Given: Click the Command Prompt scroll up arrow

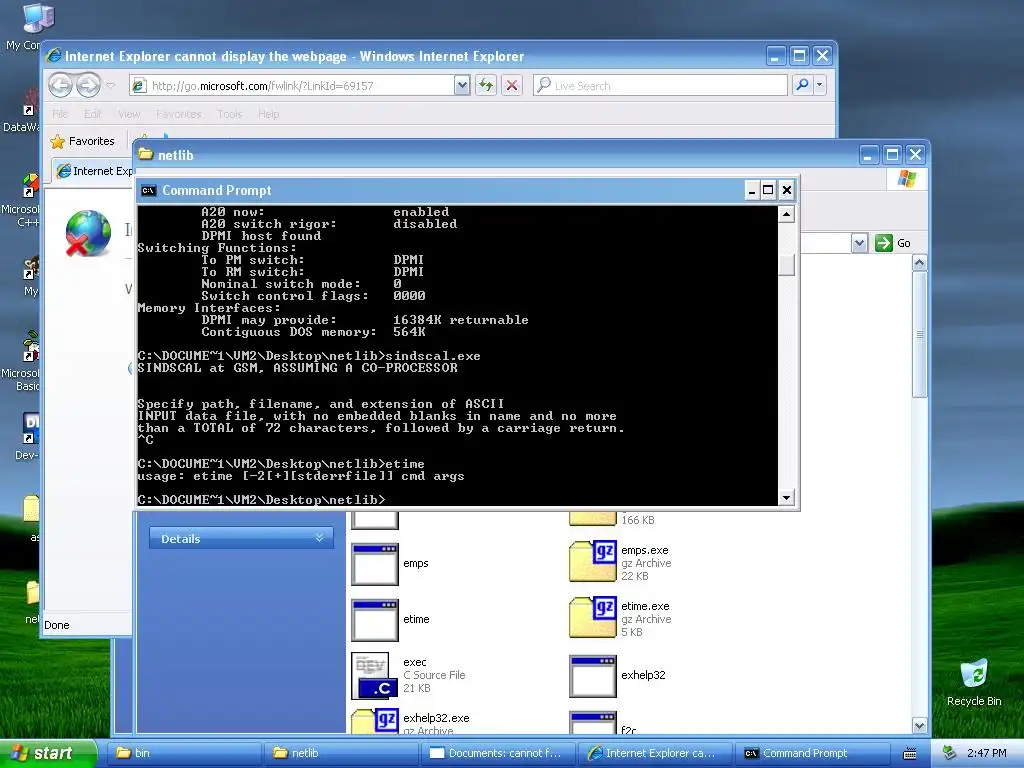Looking at the screenshot, I should click(x=786, y=214).
